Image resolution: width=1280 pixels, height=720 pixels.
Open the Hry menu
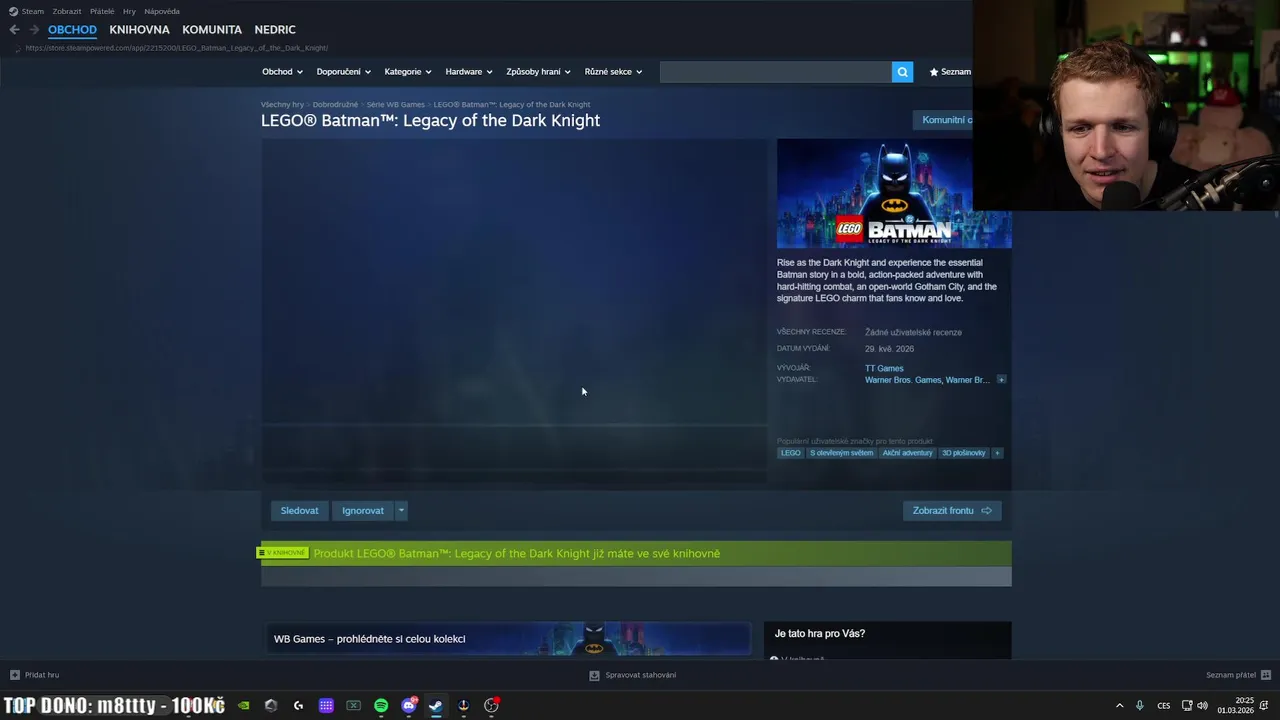pos(129,11)
